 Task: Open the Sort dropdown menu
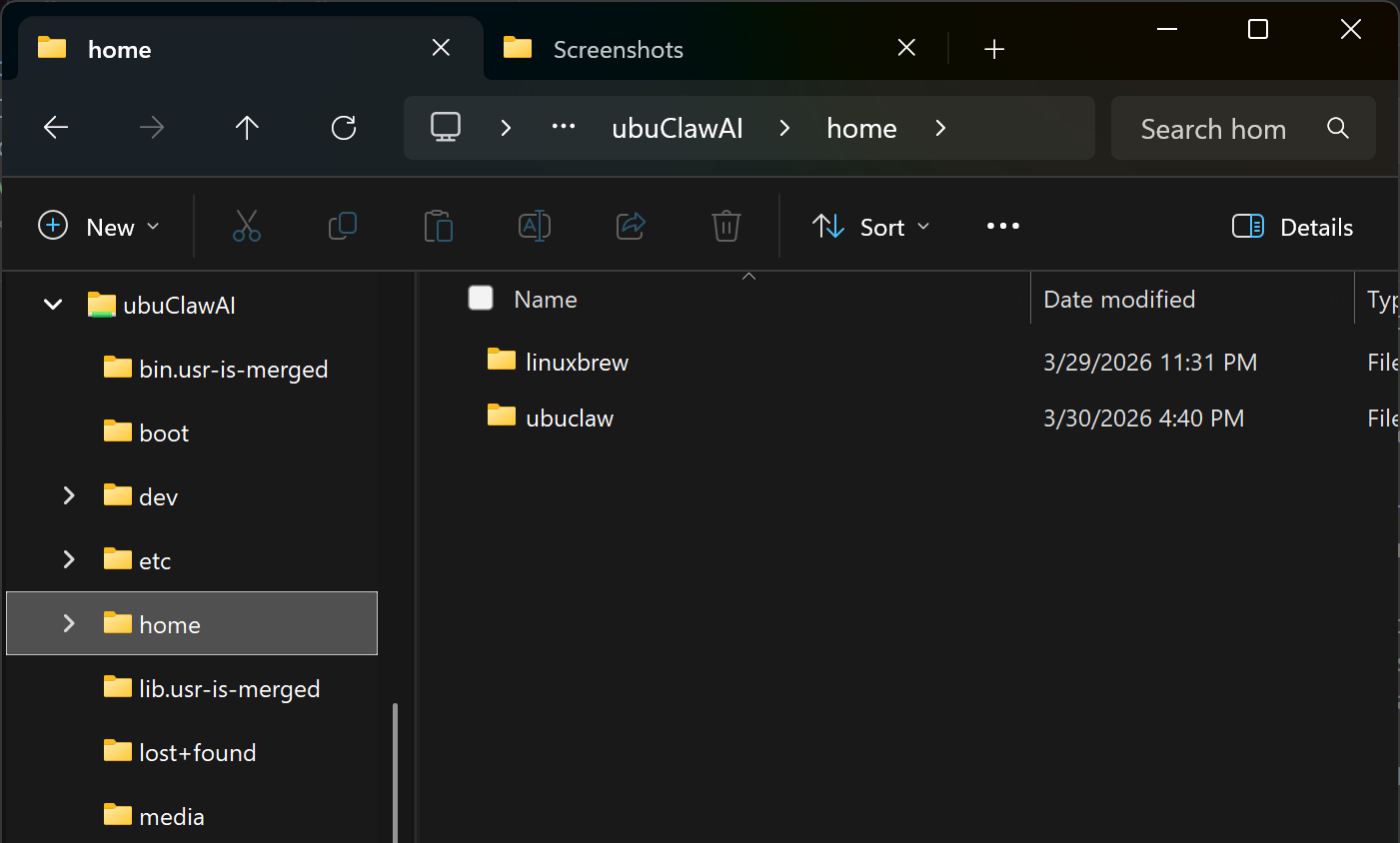click(871, 227)
